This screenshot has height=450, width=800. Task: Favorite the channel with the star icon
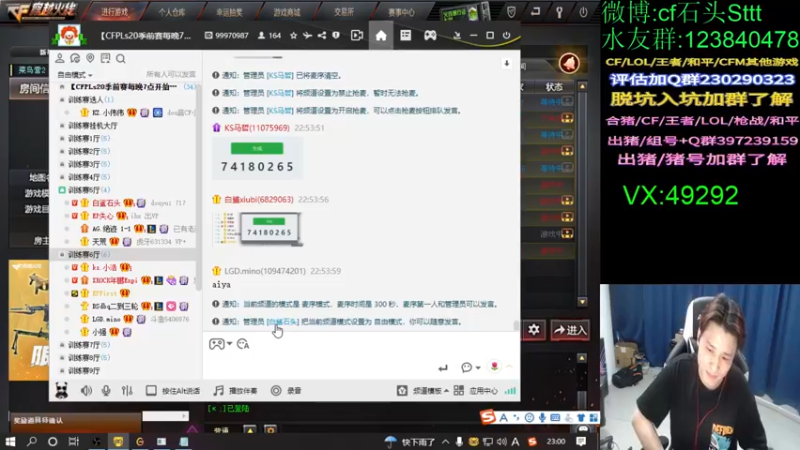point(293,35)
